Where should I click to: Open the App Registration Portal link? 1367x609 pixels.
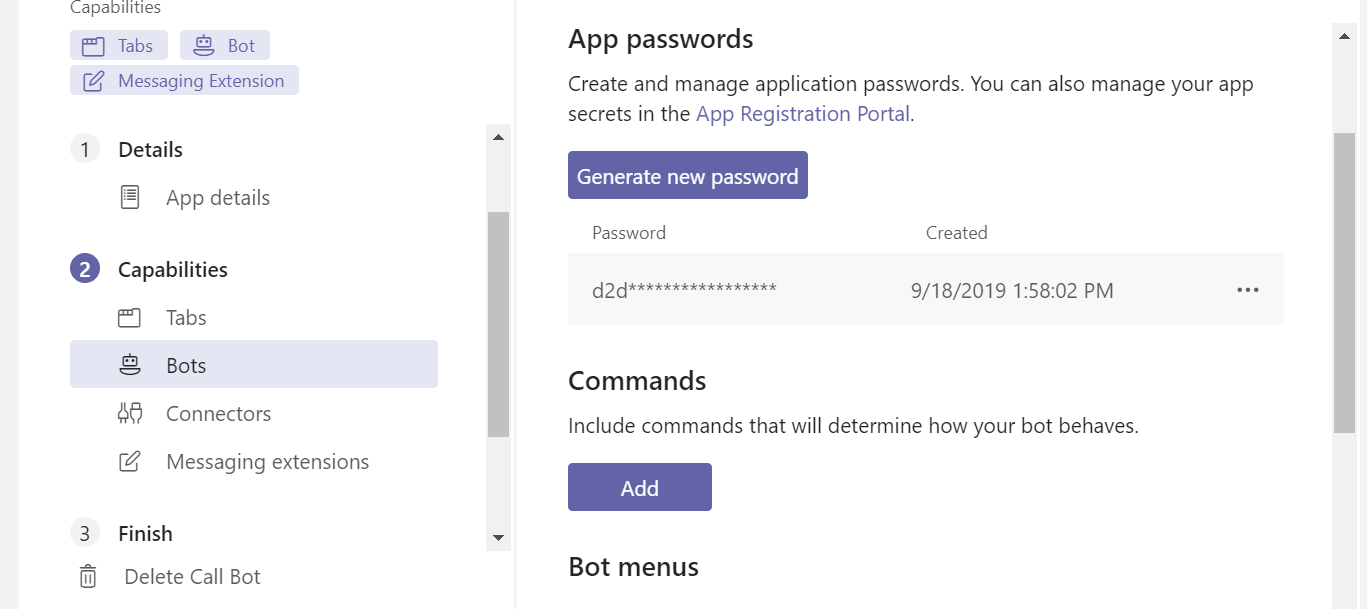pos(802,113)
